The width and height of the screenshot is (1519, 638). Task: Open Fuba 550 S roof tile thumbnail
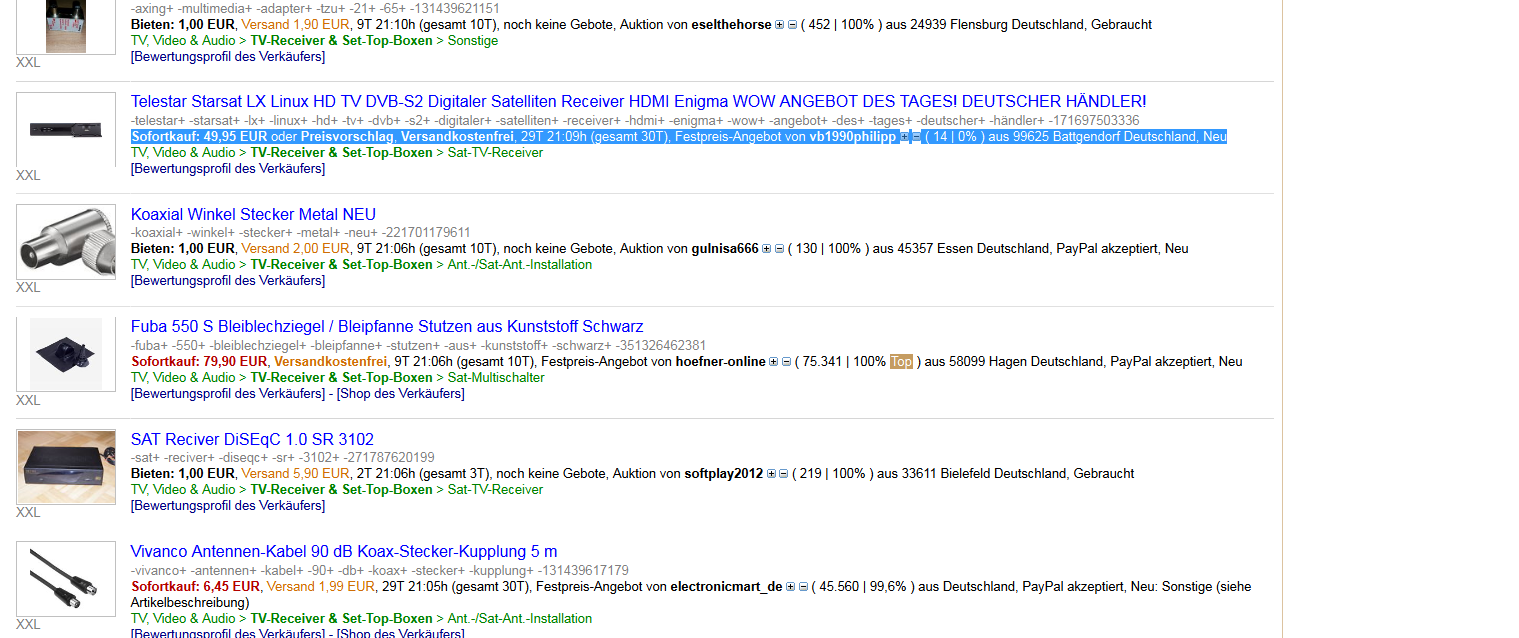(66, 354)
